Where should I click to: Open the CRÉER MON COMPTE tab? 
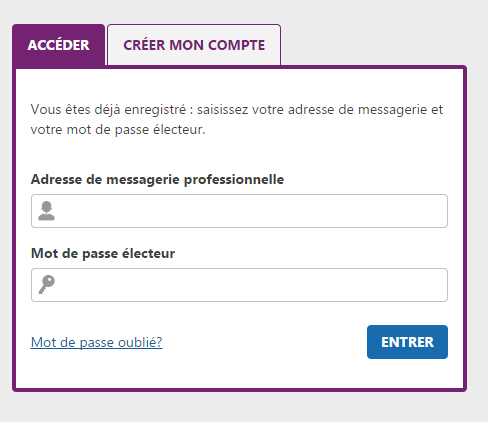[x=194, y=45]
